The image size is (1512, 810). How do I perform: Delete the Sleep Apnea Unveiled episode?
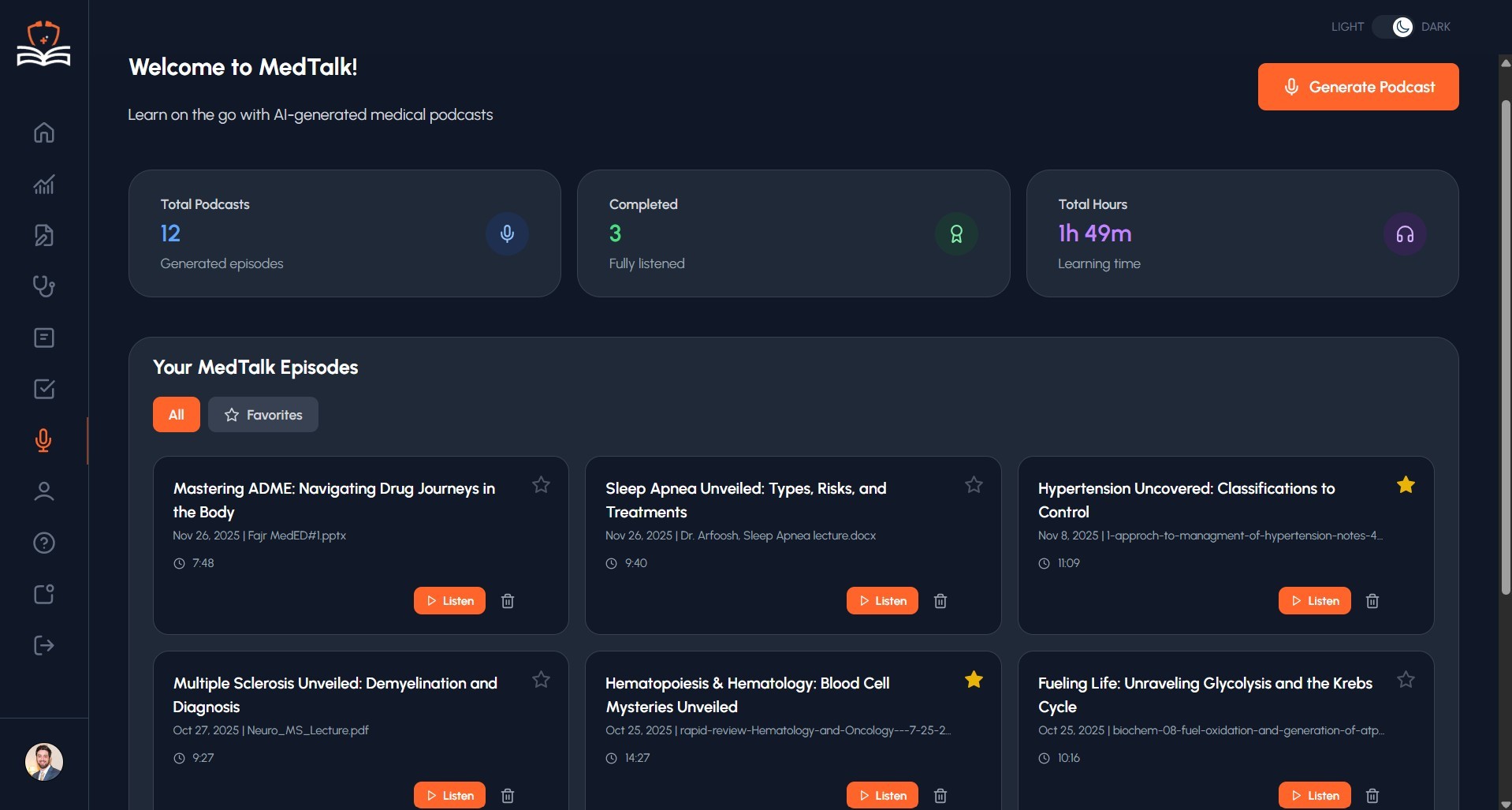point(940,601)
